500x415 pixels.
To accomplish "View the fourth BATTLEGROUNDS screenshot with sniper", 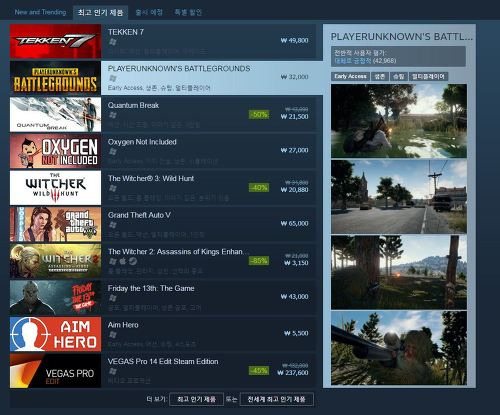I will [399, 348].
